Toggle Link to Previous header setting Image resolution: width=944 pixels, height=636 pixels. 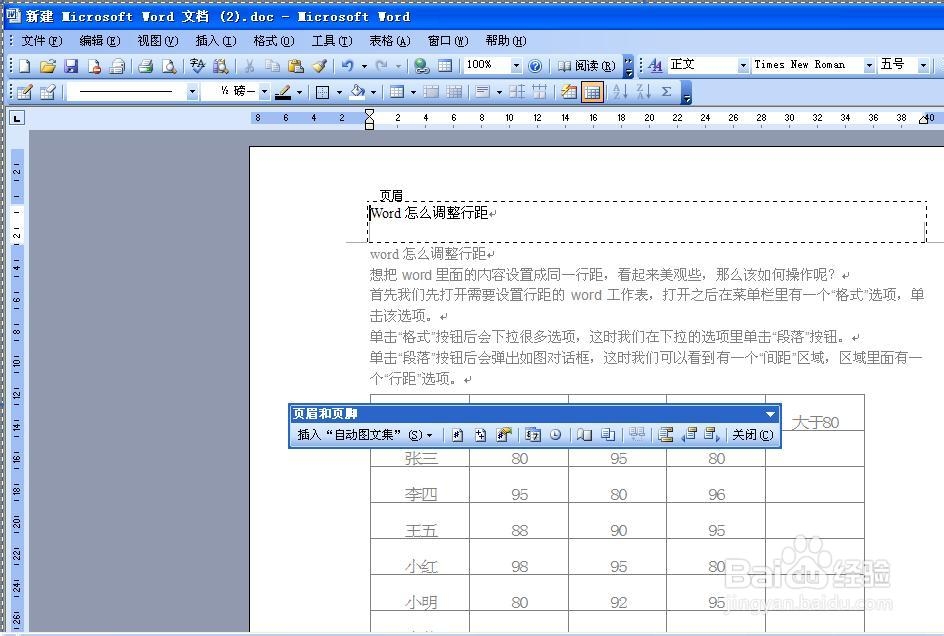(x=636, y=434)
